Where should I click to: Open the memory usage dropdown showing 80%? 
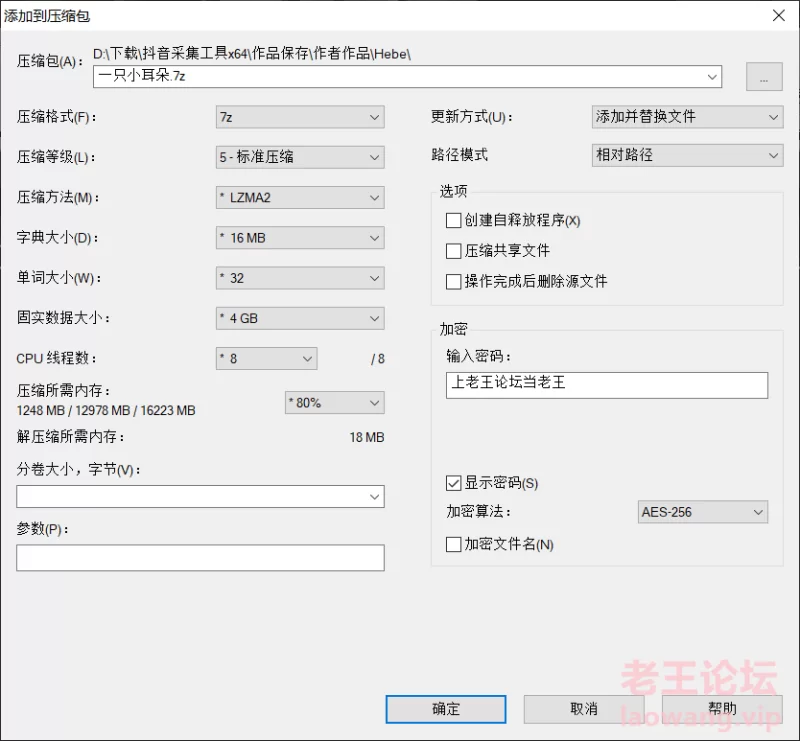tap(335, 403)
